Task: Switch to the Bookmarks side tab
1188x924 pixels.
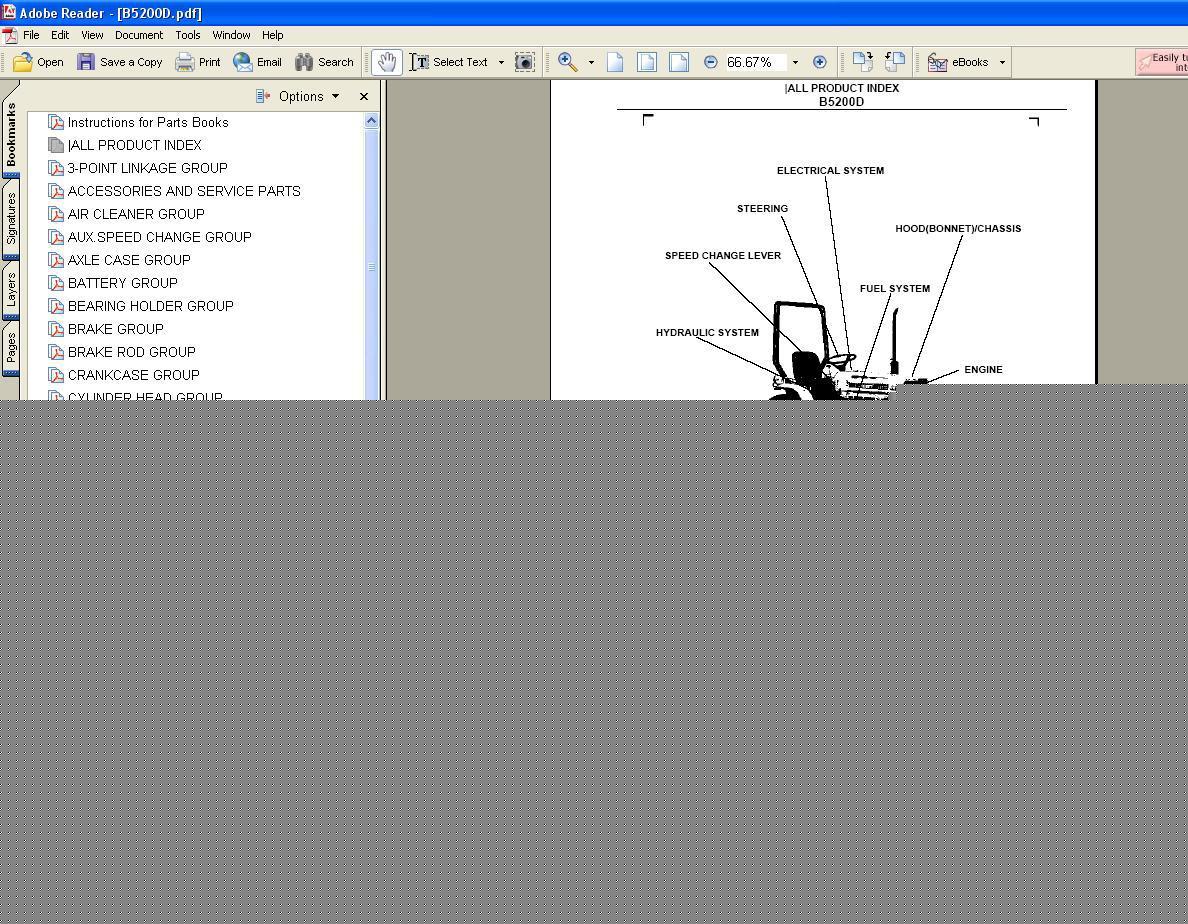Action: click(11, 134)
